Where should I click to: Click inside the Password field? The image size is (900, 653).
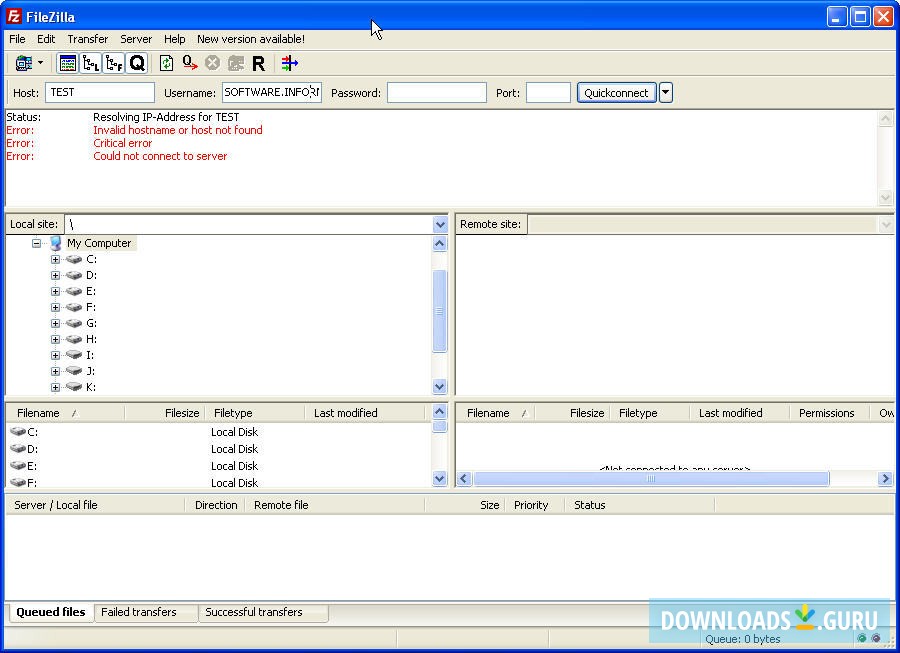tap(437, 92)
